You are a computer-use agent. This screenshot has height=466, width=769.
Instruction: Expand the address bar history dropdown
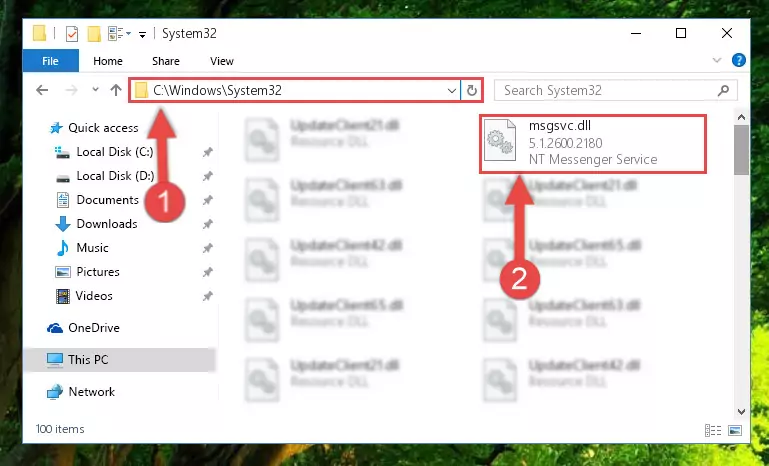[x=452, y=91]
